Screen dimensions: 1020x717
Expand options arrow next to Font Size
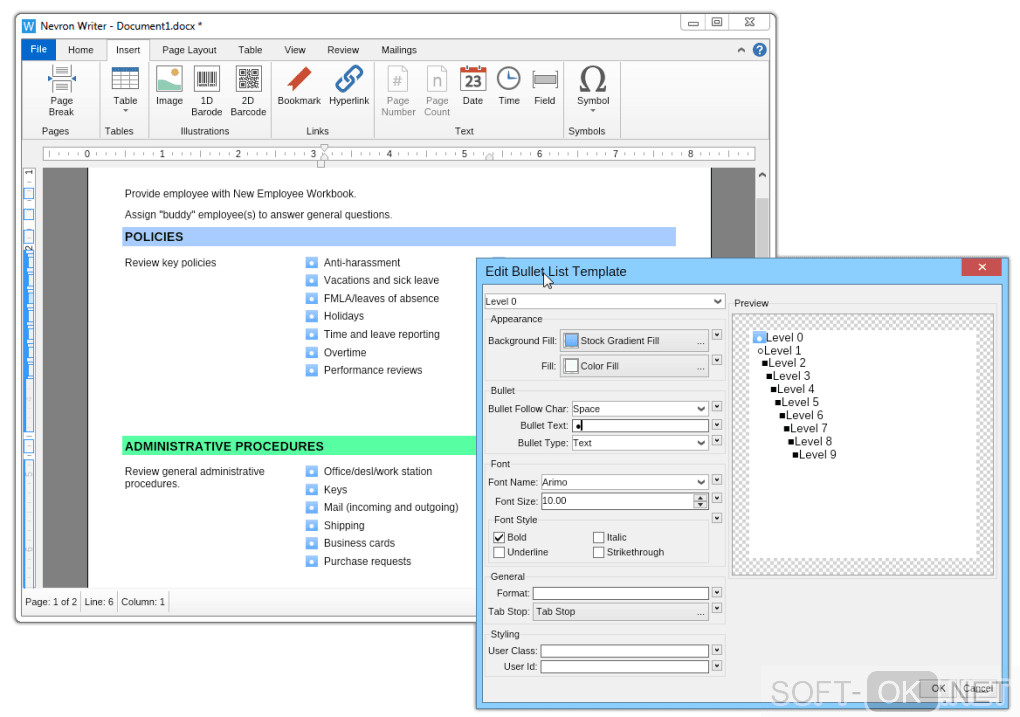(717, 498)
